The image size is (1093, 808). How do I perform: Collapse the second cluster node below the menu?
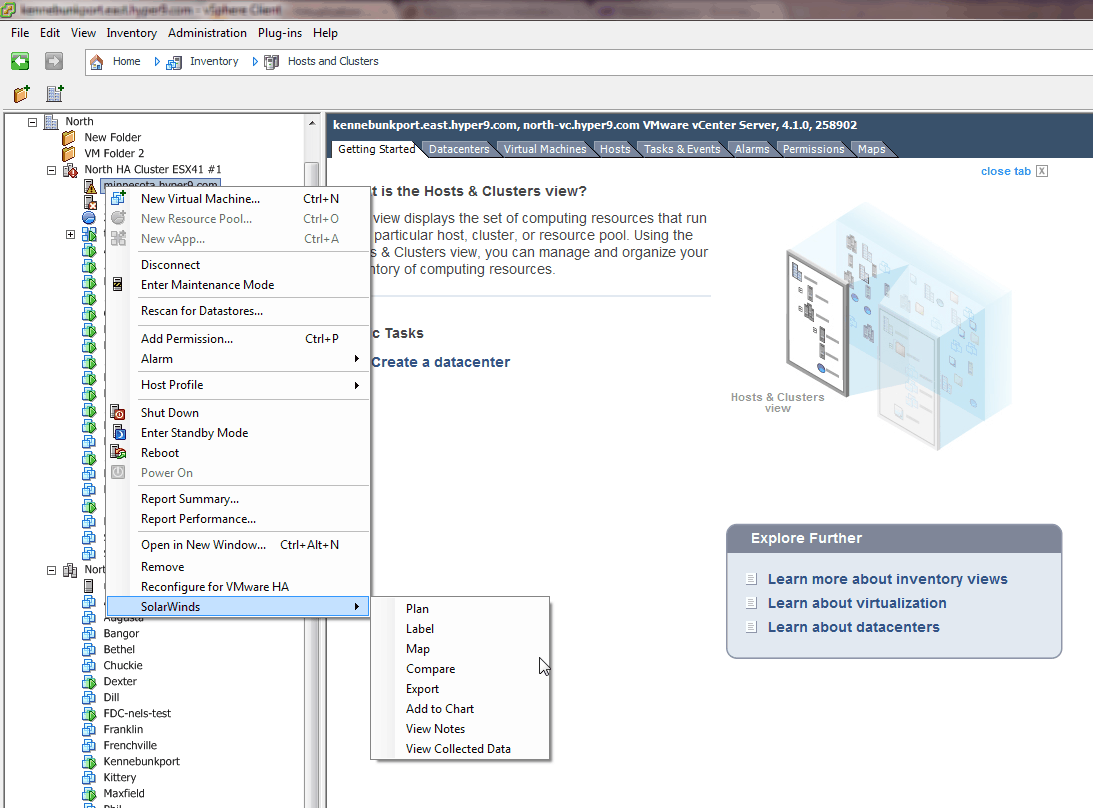(x=51, y=570)
